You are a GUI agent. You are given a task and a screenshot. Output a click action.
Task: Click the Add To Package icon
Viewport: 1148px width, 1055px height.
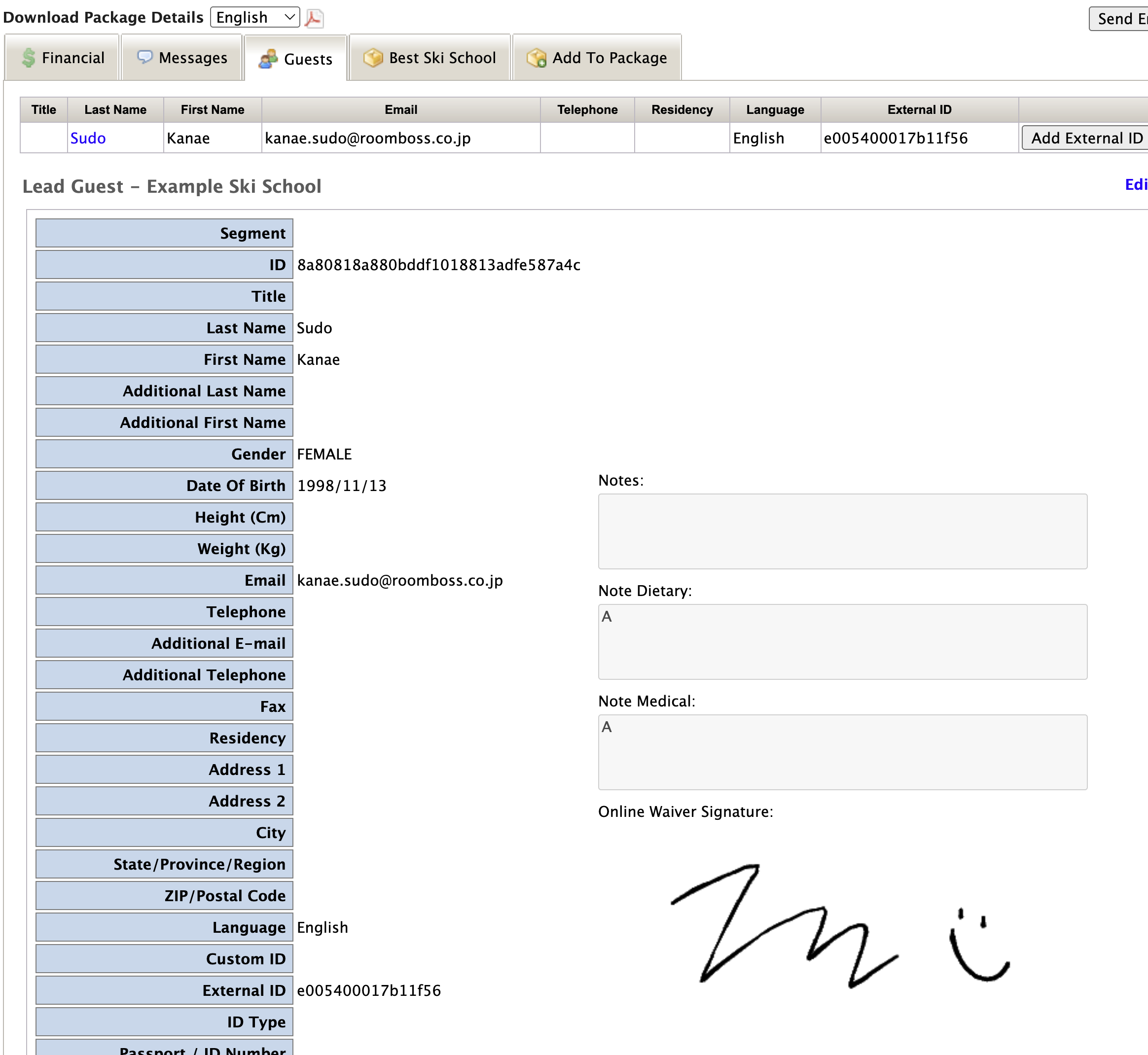point(537,58)
